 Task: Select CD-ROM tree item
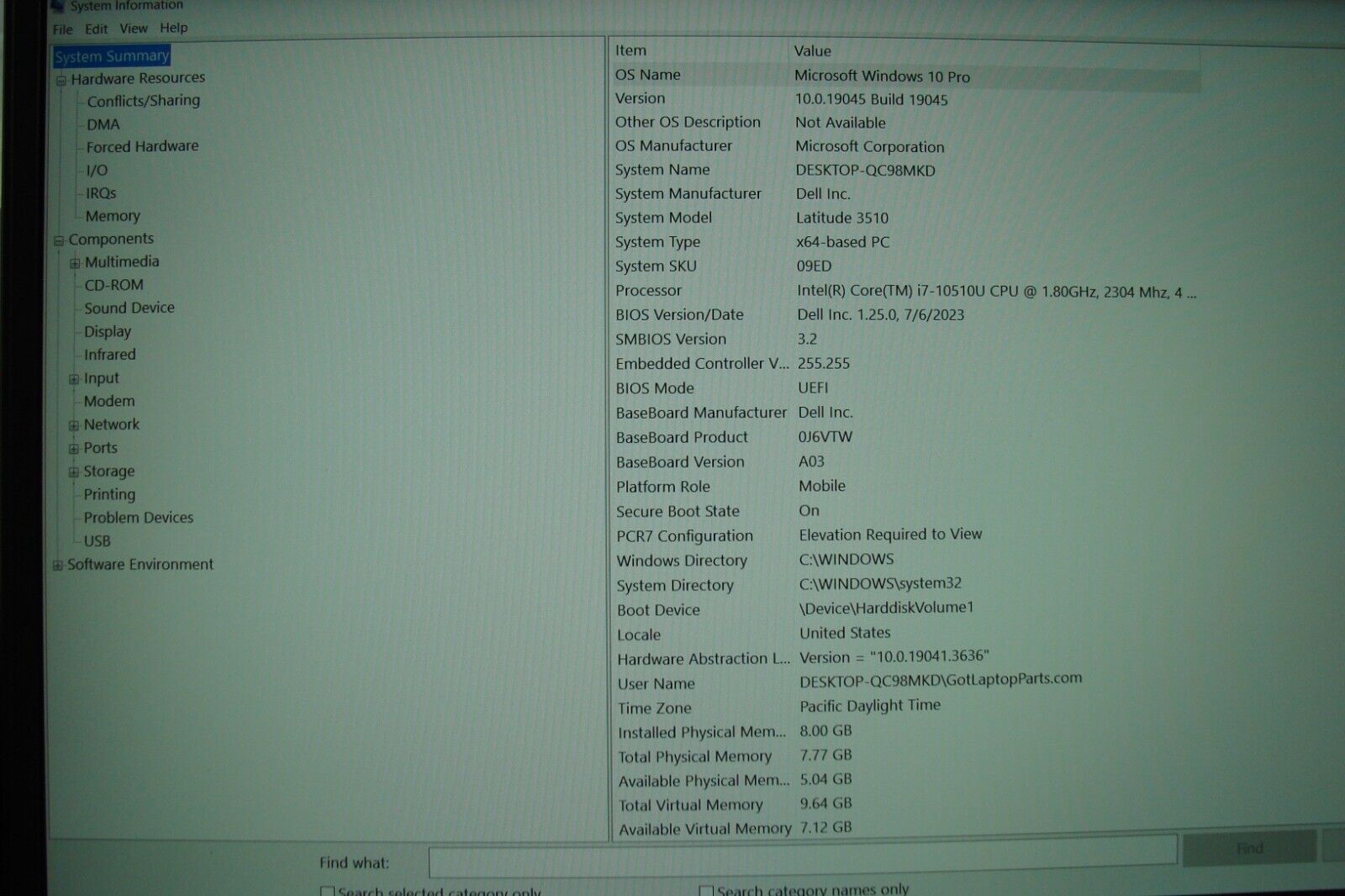pos(113,285)
